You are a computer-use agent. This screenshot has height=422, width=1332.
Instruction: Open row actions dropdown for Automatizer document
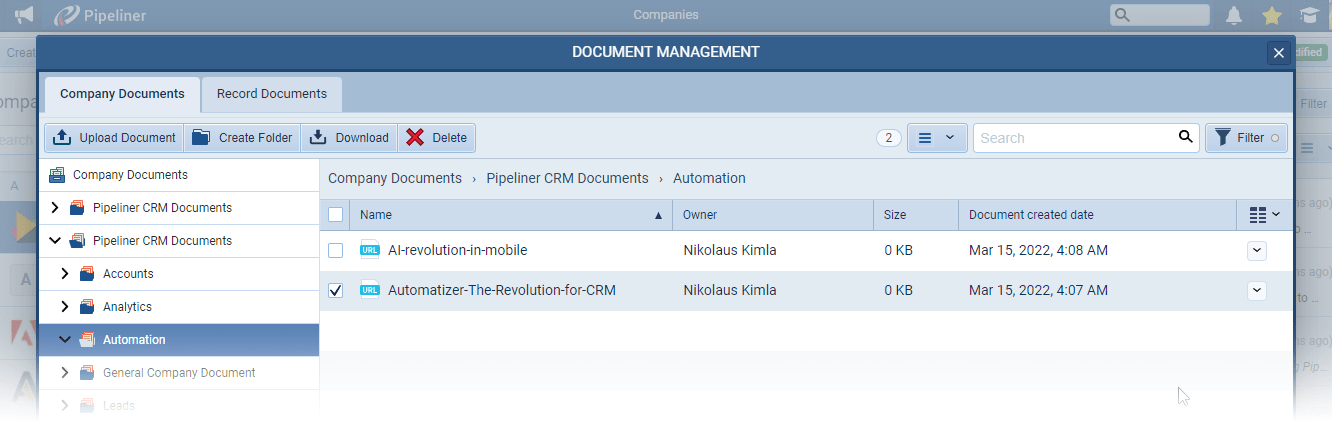point(1257,290)
